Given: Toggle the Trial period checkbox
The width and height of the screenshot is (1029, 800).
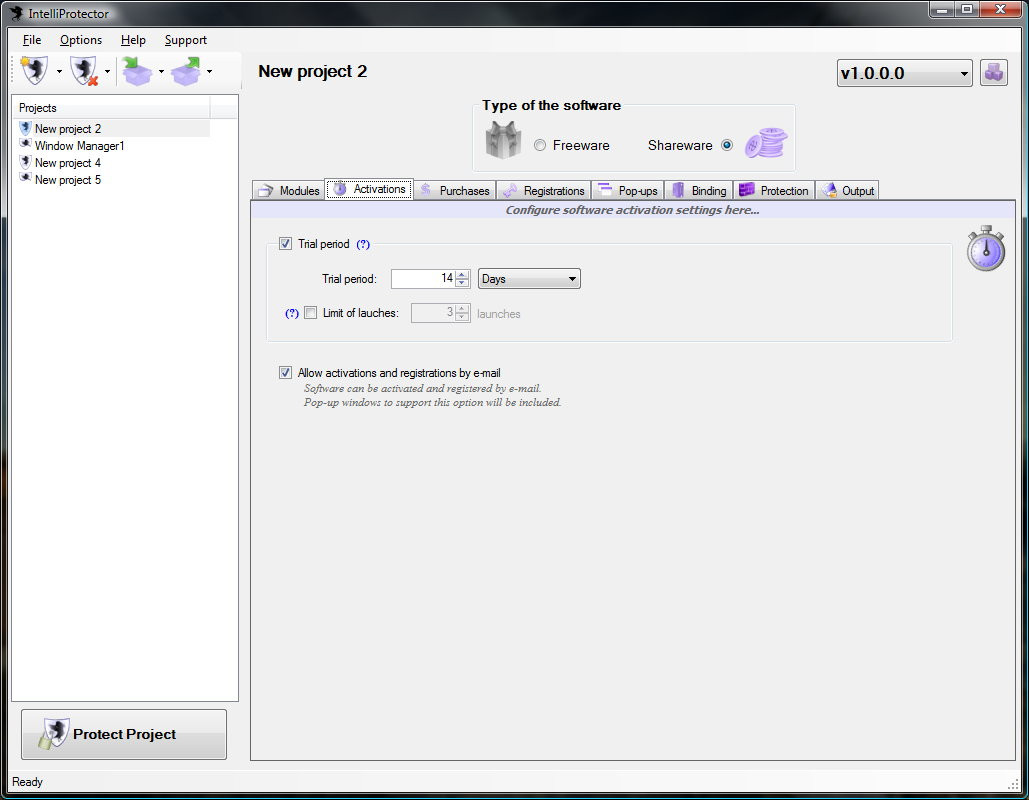Looking at the screenshot, I should 285,244.
